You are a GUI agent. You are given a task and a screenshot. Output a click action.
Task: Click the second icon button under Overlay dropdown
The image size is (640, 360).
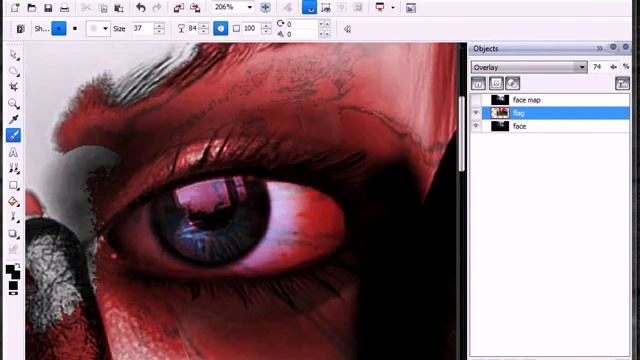496,84
